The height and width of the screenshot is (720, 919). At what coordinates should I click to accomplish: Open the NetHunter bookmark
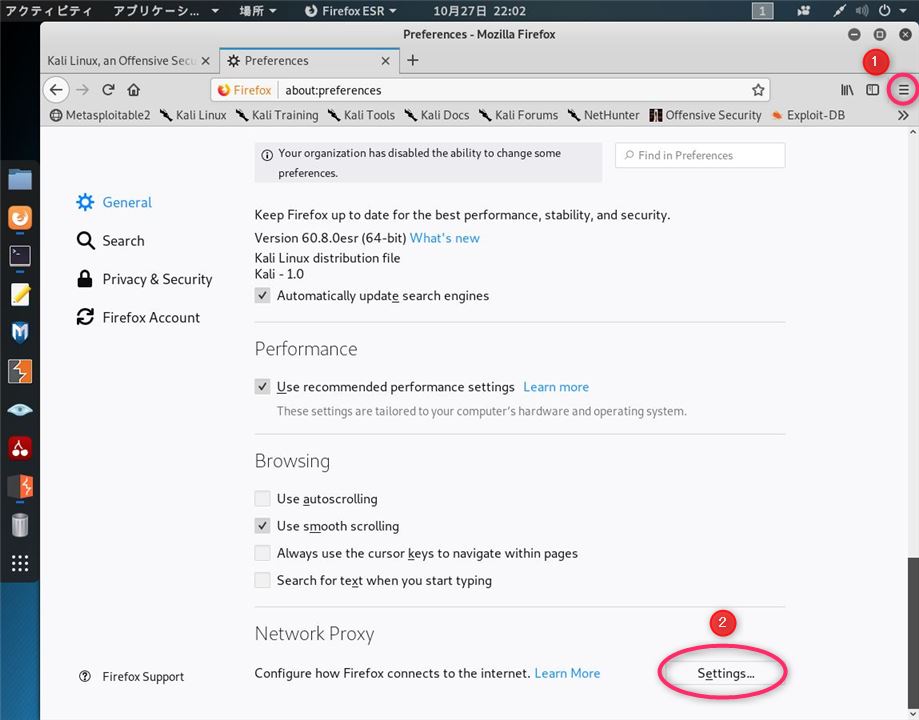pos(603,116)
